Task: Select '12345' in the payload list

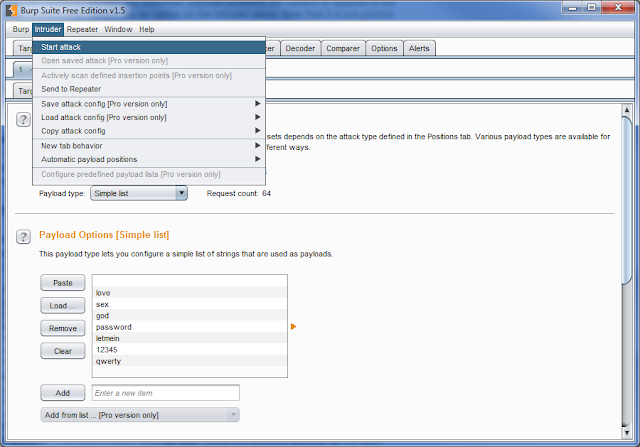Action: tap(189, 350)
